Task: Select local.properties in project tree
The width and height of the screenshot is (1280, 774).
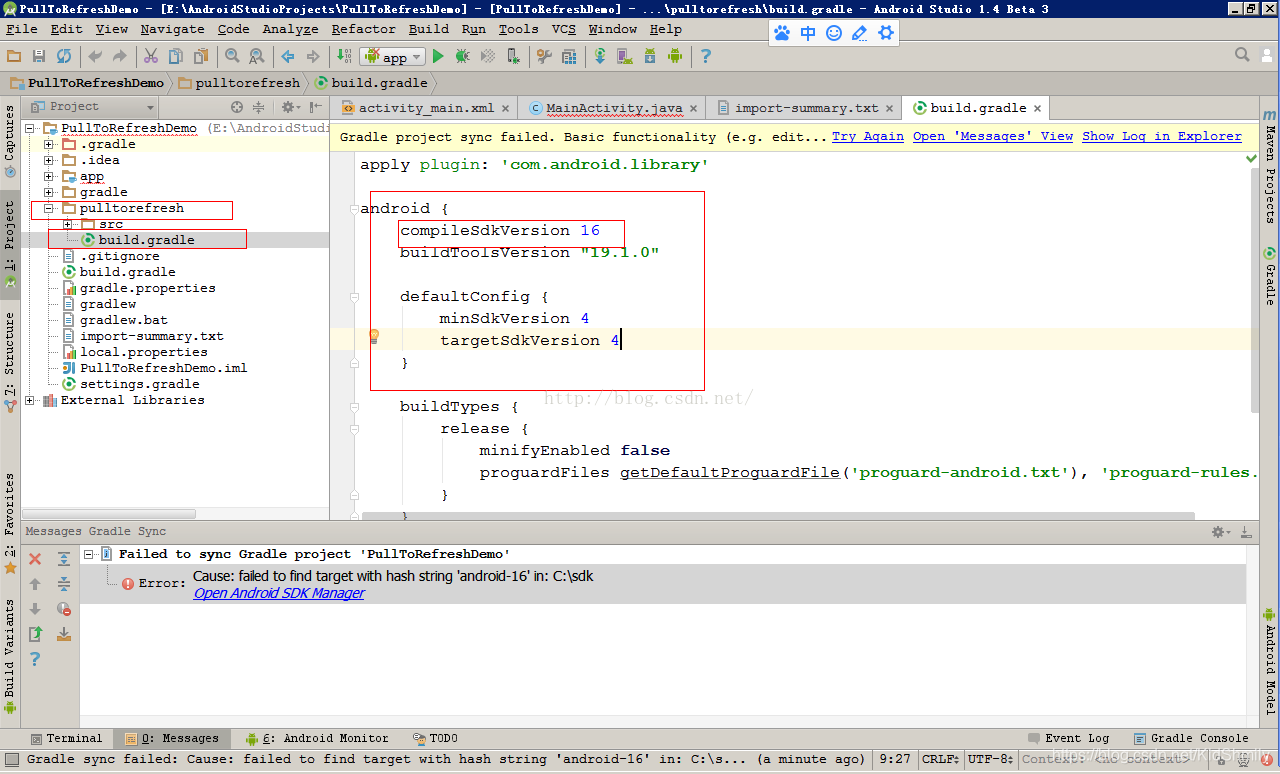Action: 143,352
